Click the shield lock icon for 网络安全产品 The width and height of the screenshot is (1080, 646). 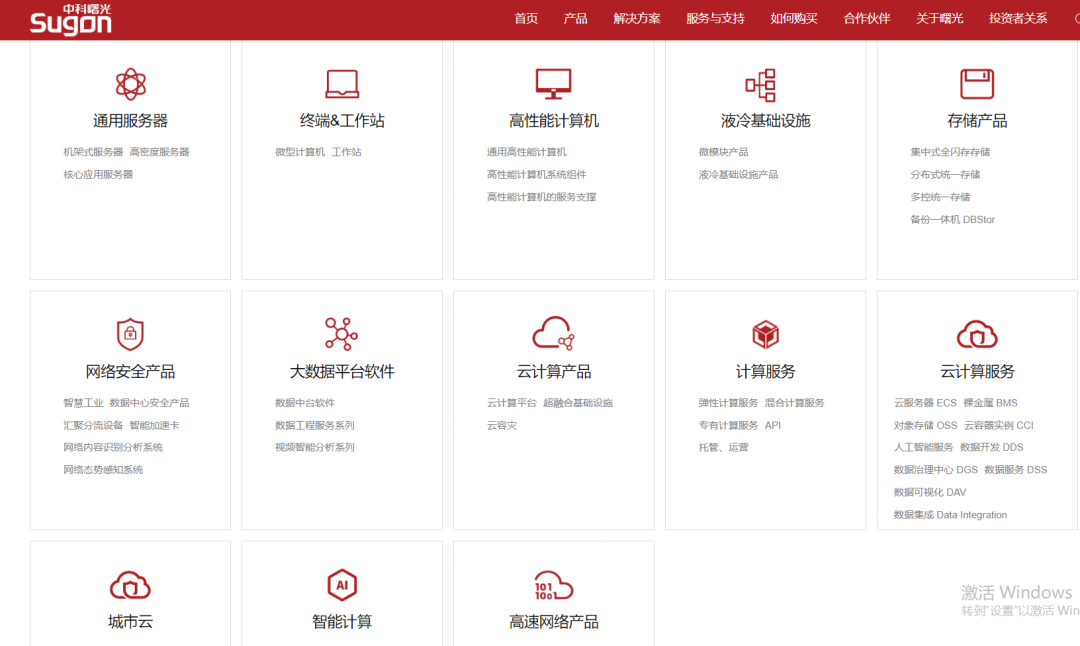coord(130,334)
